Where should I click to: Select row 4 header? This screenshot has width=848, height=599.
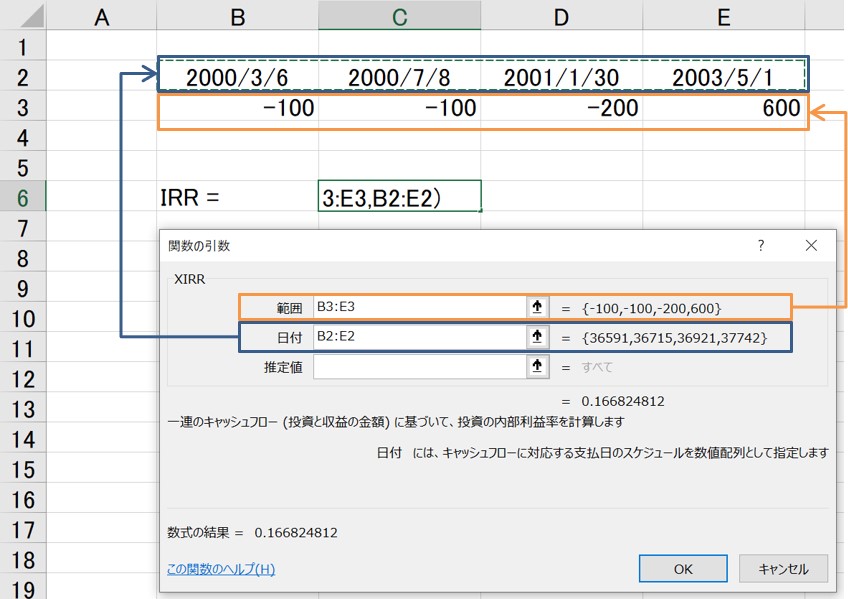pyautogui.click(x=23, y=137)
